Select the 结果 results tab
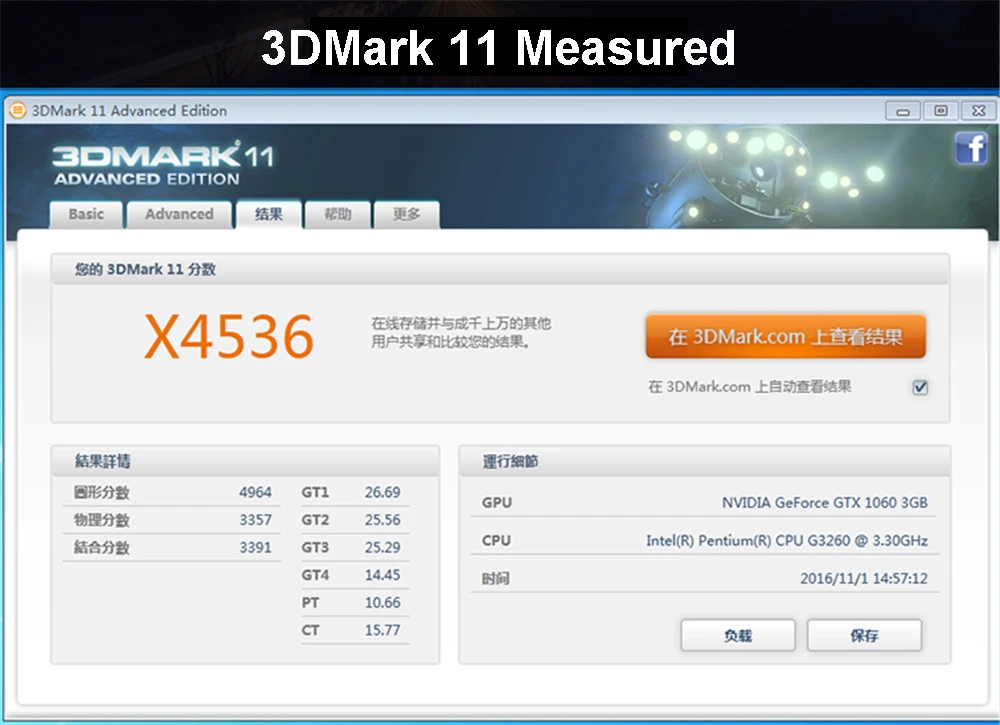Image resolution: width=1000 pixels, height=725 pixels. (x=268, y=214)
